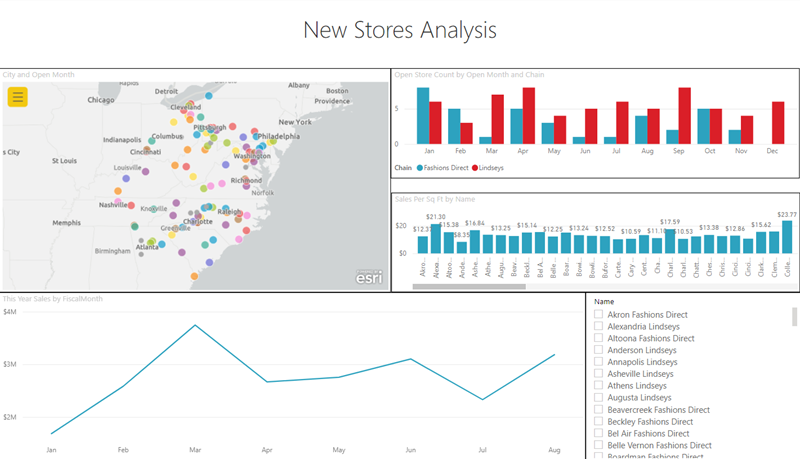Click the Chicago label on the map
The height and width of the screenshot is (459, 800).
click(101, 100)
